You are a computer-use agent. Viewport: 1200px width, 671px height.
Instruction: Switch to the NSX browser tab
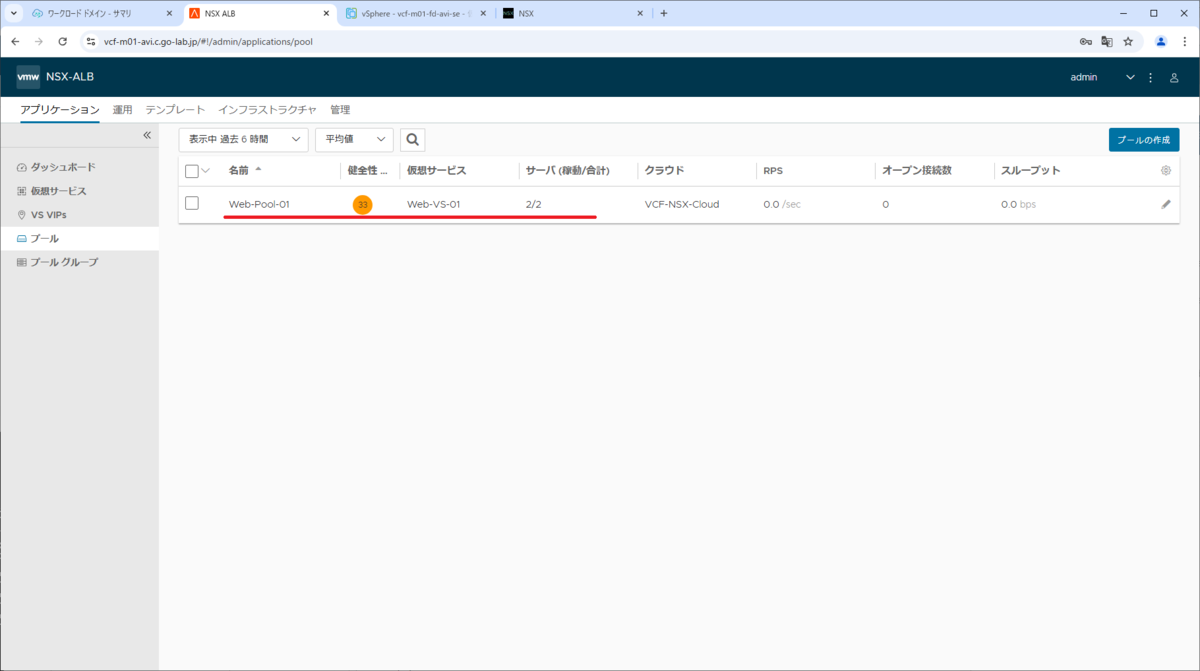point(572,13)
